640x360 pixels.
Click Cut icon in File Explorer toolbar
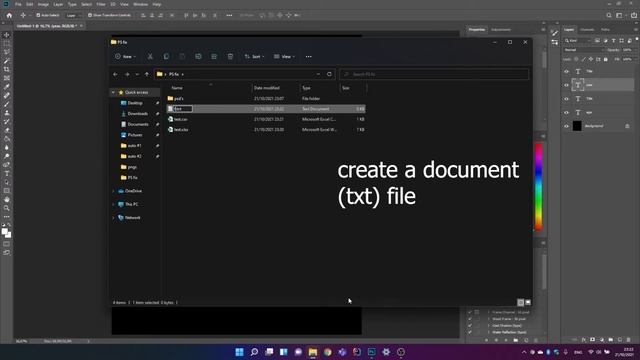click(x=150, y=56)
